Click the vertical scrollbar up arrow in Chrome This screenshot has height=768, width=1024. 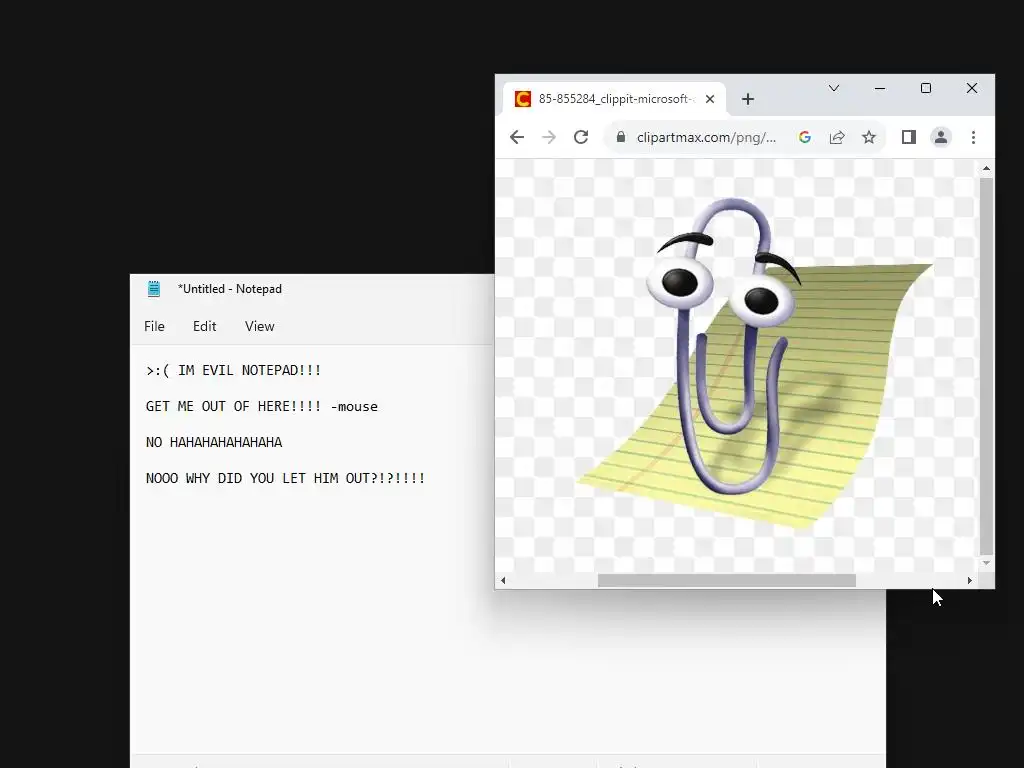986,168
